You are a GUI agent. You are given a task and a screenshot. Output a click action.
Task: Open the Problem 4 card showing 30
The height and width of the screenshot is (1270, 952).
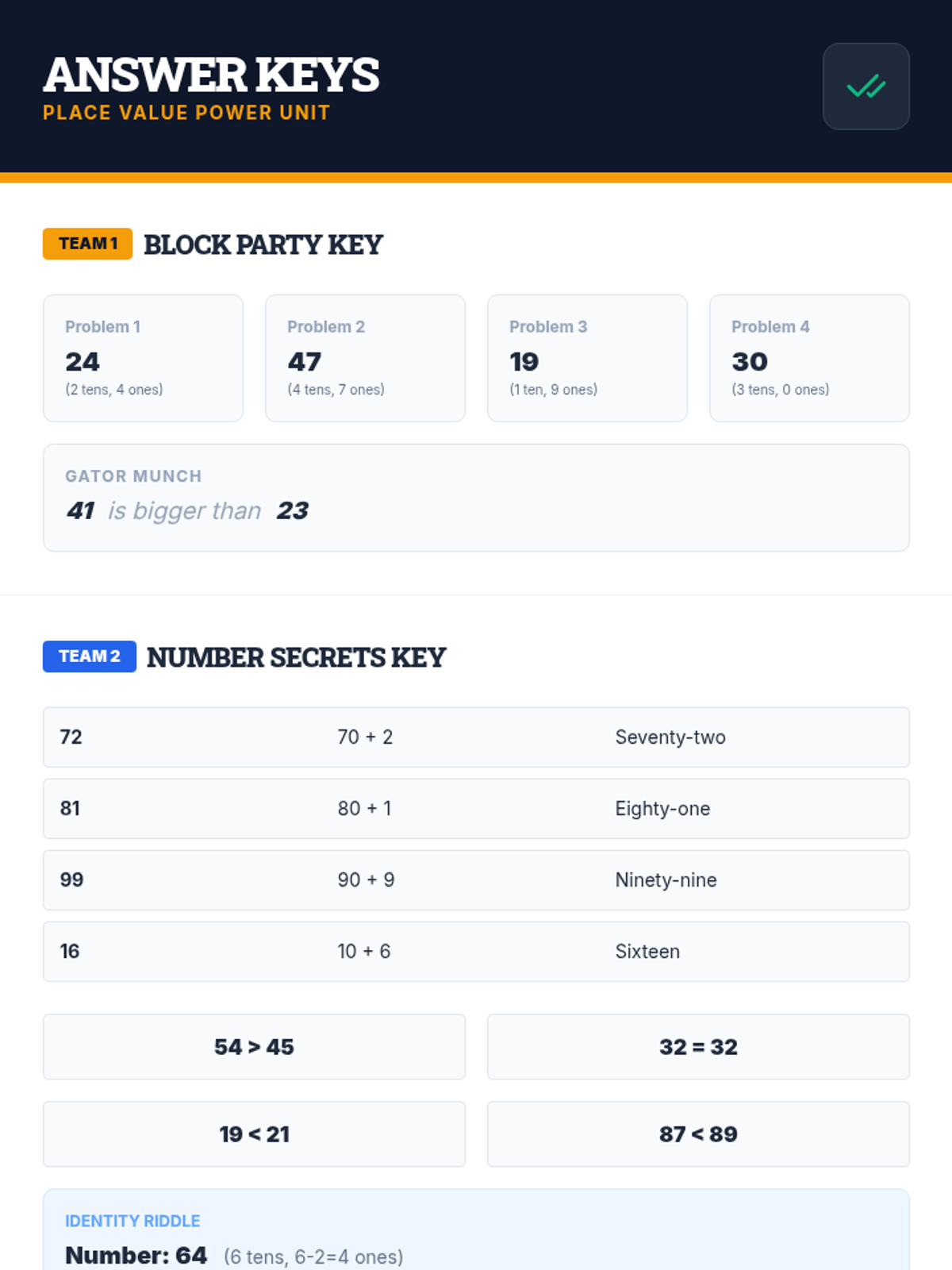tap(809, 358)
